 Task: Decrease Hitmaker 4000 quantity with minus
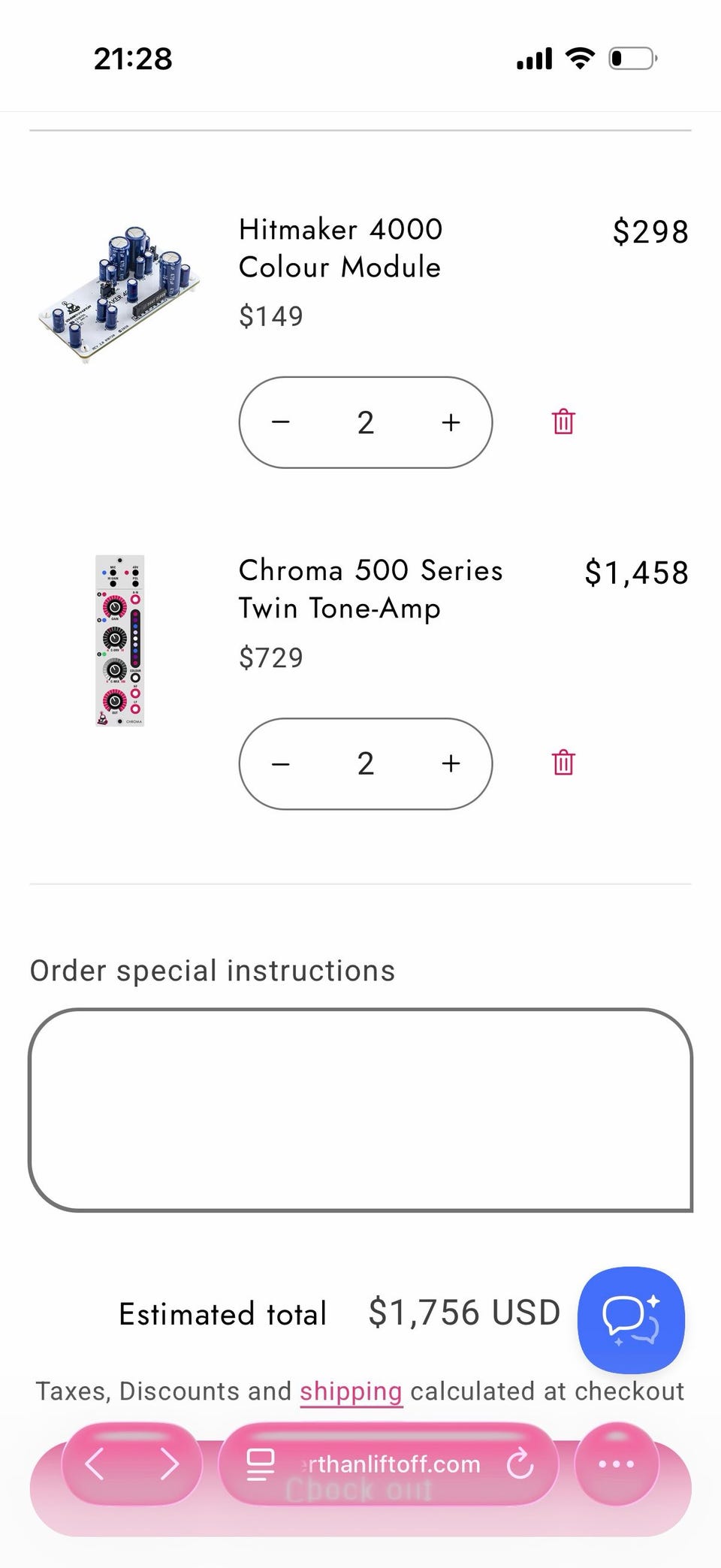281,422
